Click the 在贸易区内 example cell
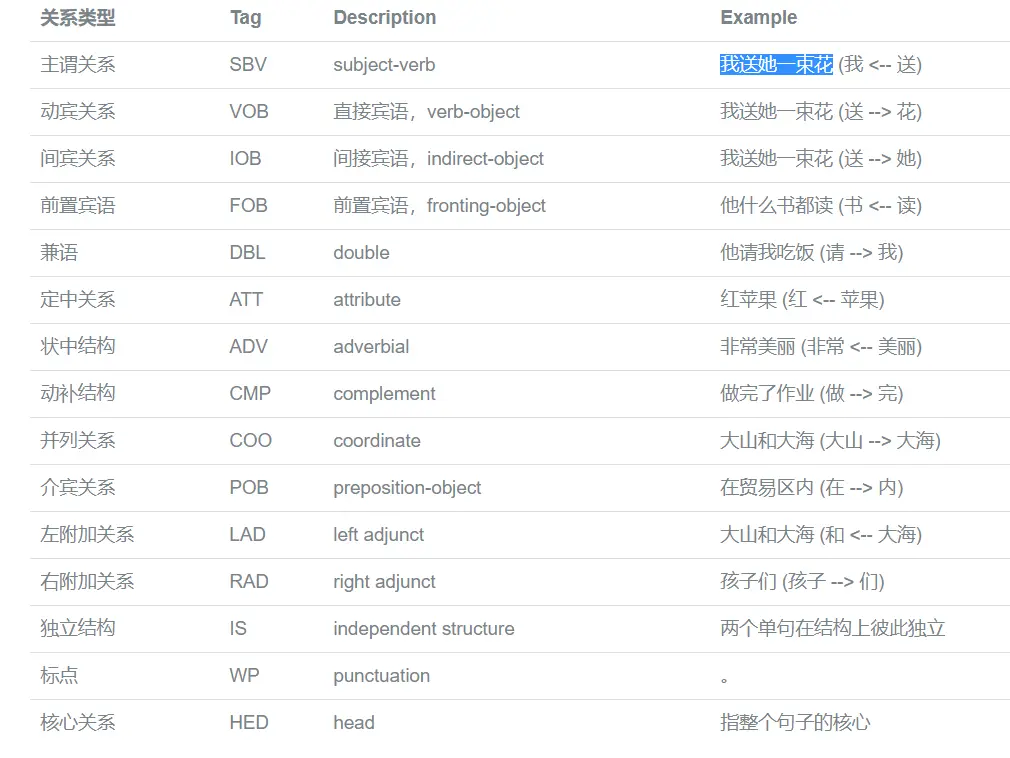Viewport: 1010px width, 758px height. pos(812,488)
